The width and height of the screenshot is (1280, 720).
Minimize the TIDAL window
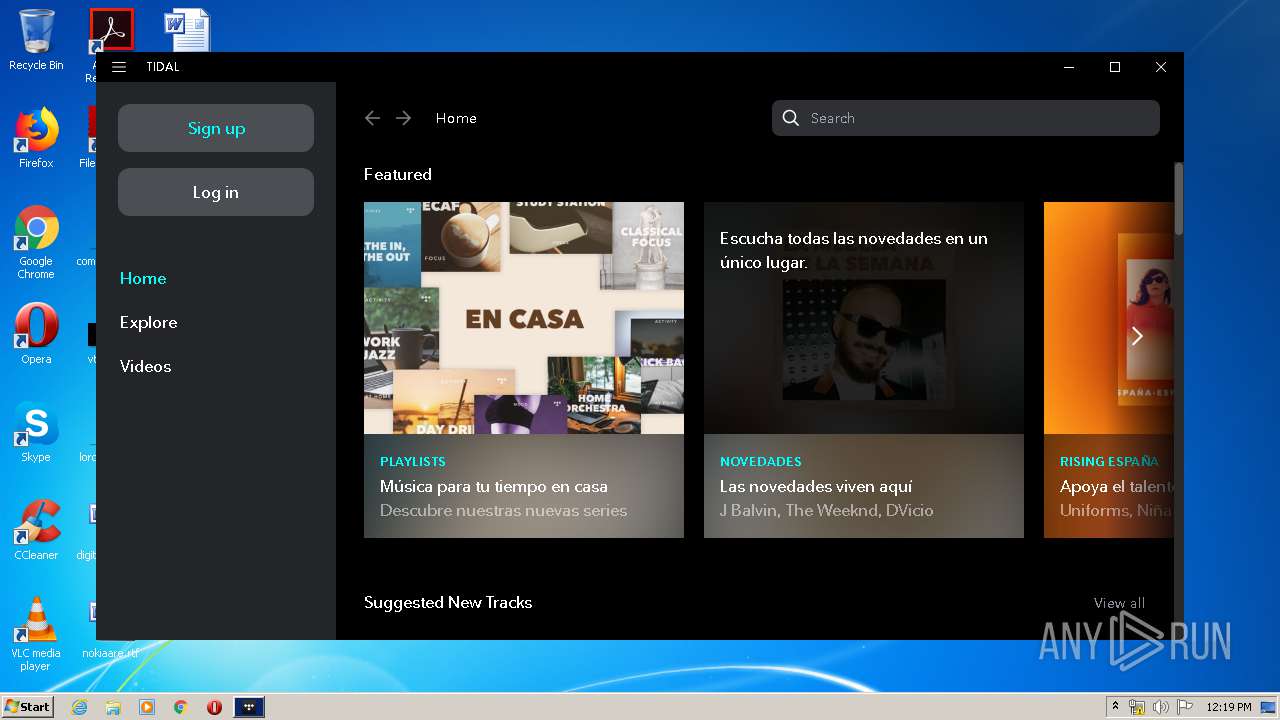[x=1069, y=67]
